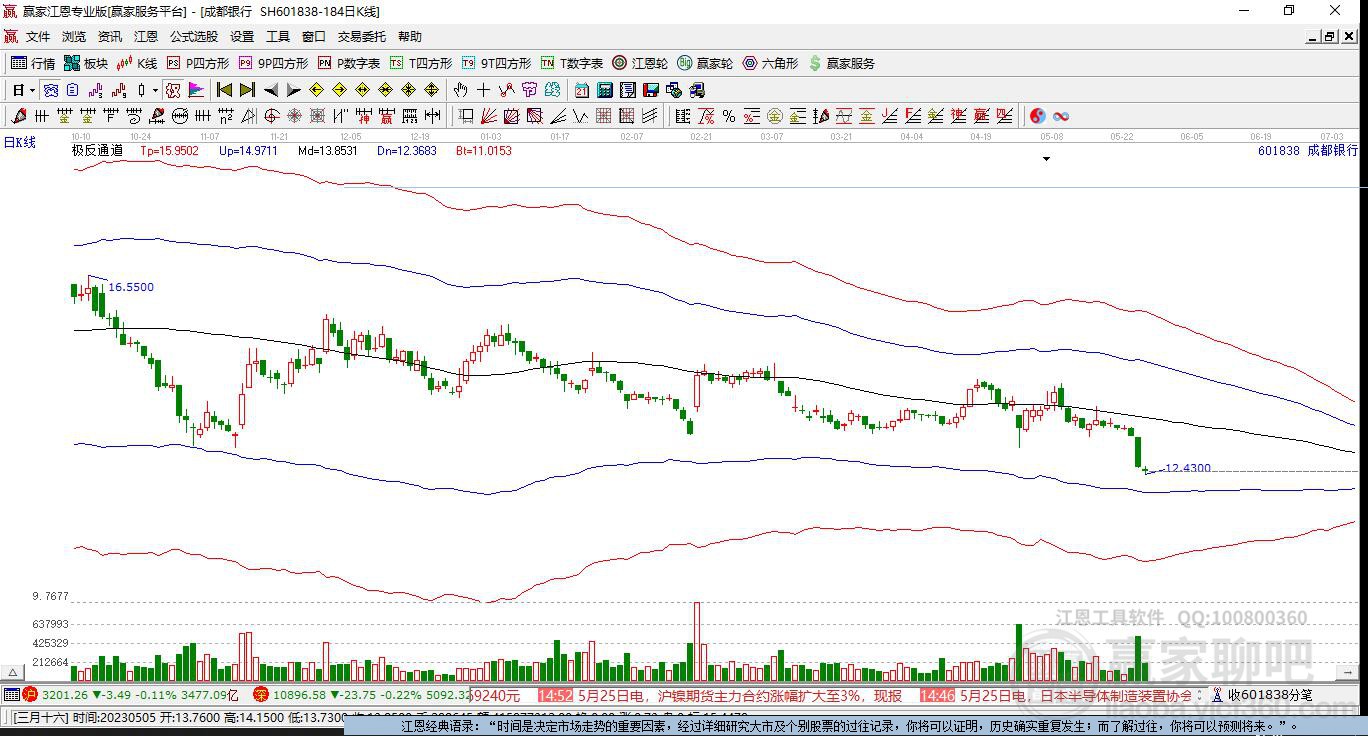Click the 601838 成都银行 stock label
The height and width of the screenshot is (736, 1368).
point(1307,150)
